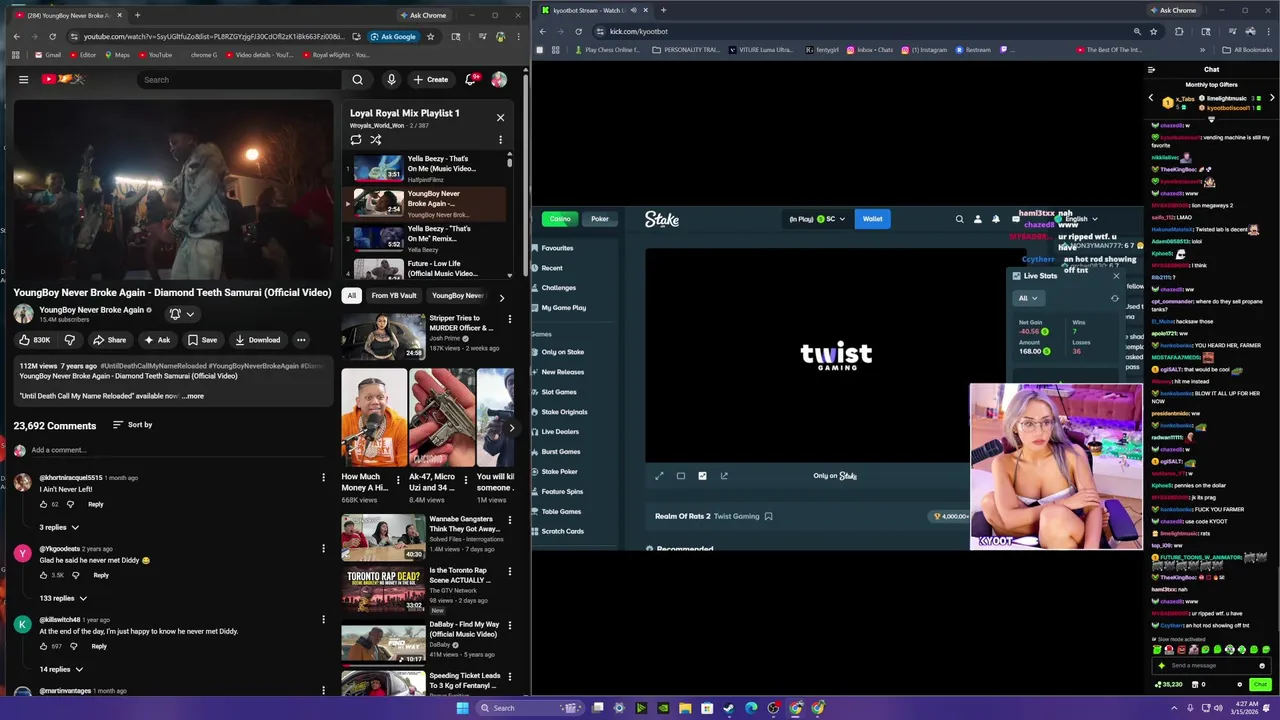Collapse the Kick chat panel
The image size is (1280, 720).
point(1152,70)
